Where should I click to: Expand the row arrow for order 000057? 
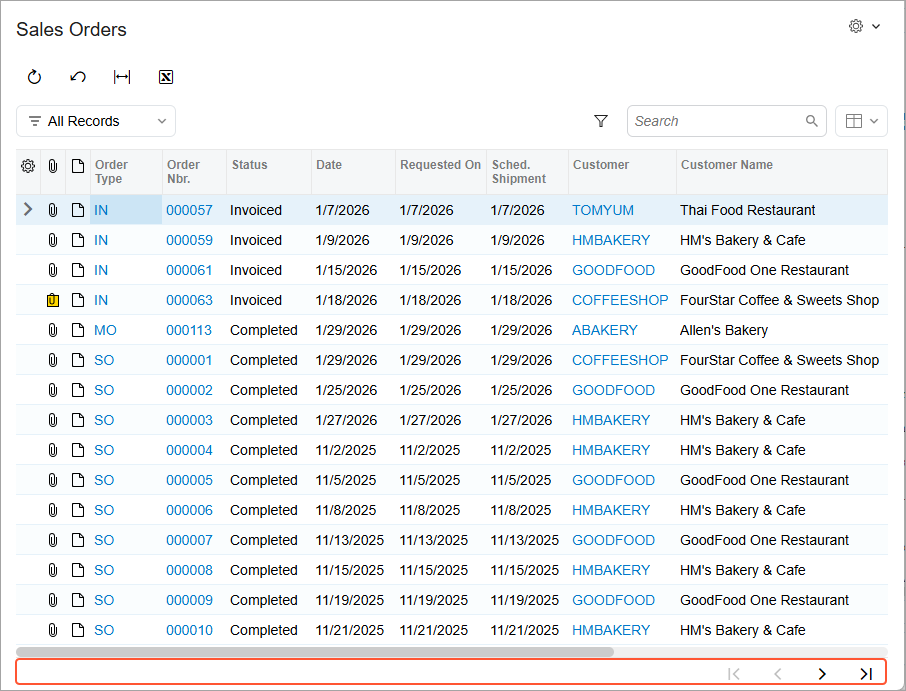[x=28, y=209]
